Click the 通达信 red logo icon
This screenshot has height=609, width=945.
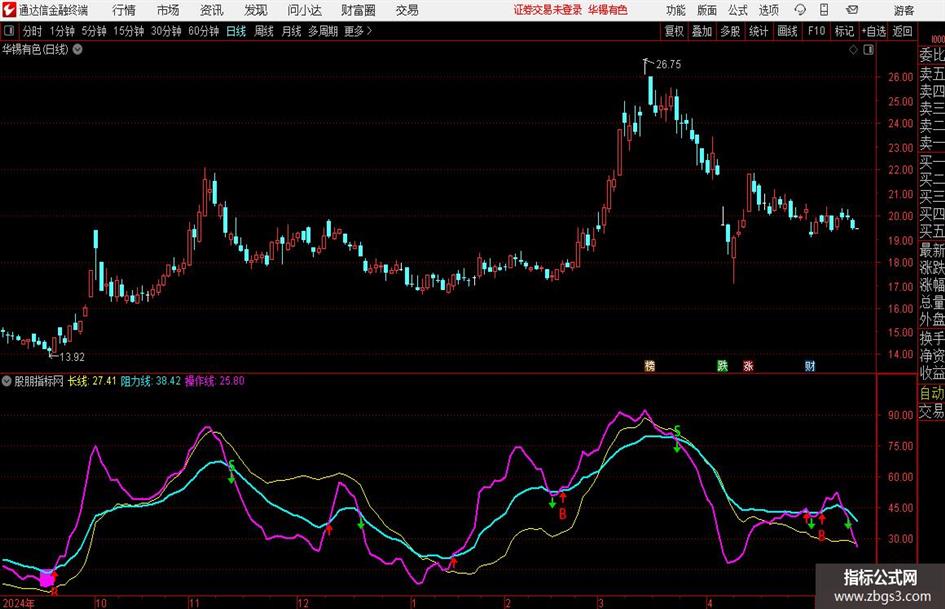[x=9, y=10]
